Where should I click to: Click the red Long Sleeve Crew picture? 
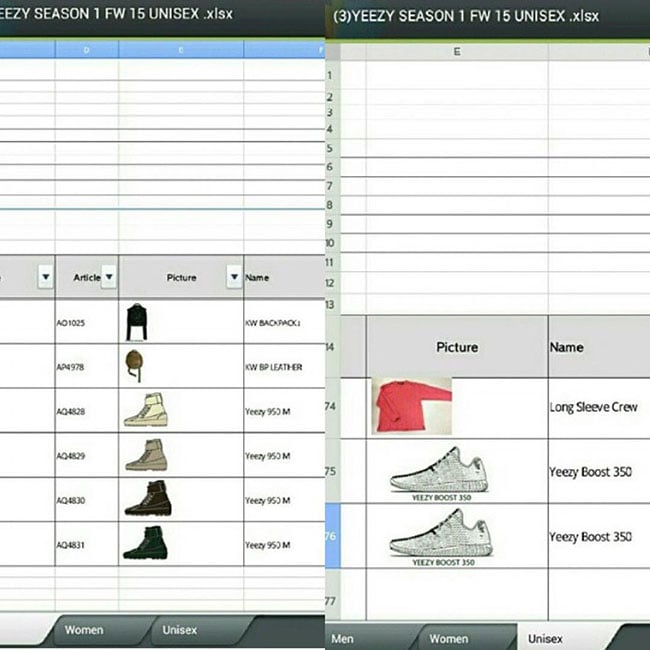411,406
